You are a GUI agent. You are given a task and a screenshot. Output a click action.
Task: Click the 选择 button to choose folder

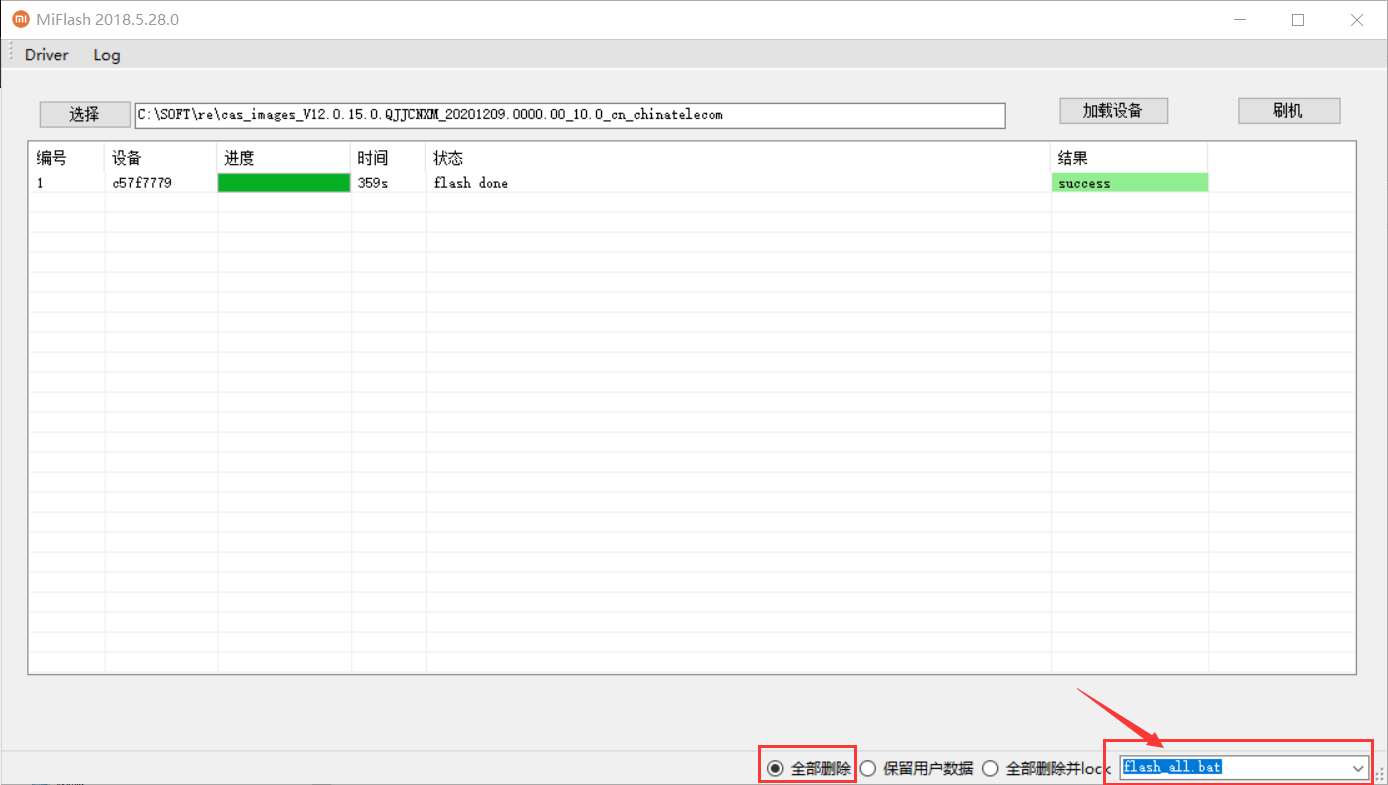[x=85, y=114]
